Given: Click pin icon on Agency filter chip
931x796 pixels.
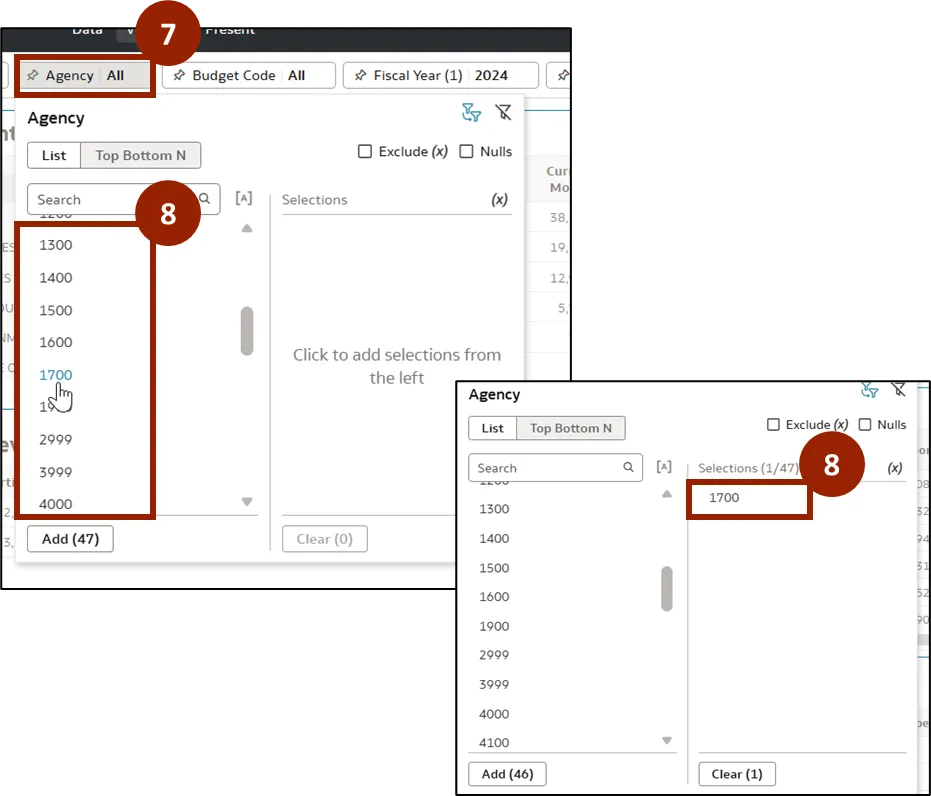Looking at the screenshot, I should [x=33, y=75].
